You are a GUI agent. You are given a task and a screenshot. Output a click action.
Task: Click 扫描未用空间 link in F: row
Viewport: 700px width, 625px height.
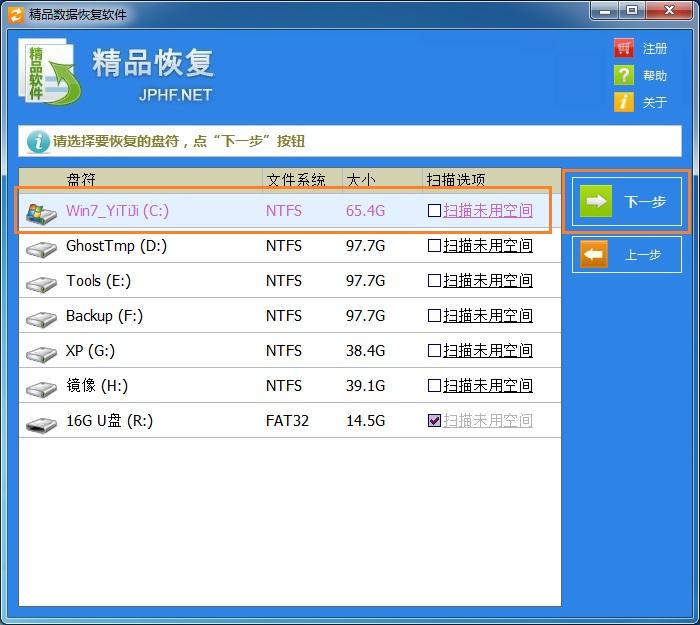coord(488,316)
